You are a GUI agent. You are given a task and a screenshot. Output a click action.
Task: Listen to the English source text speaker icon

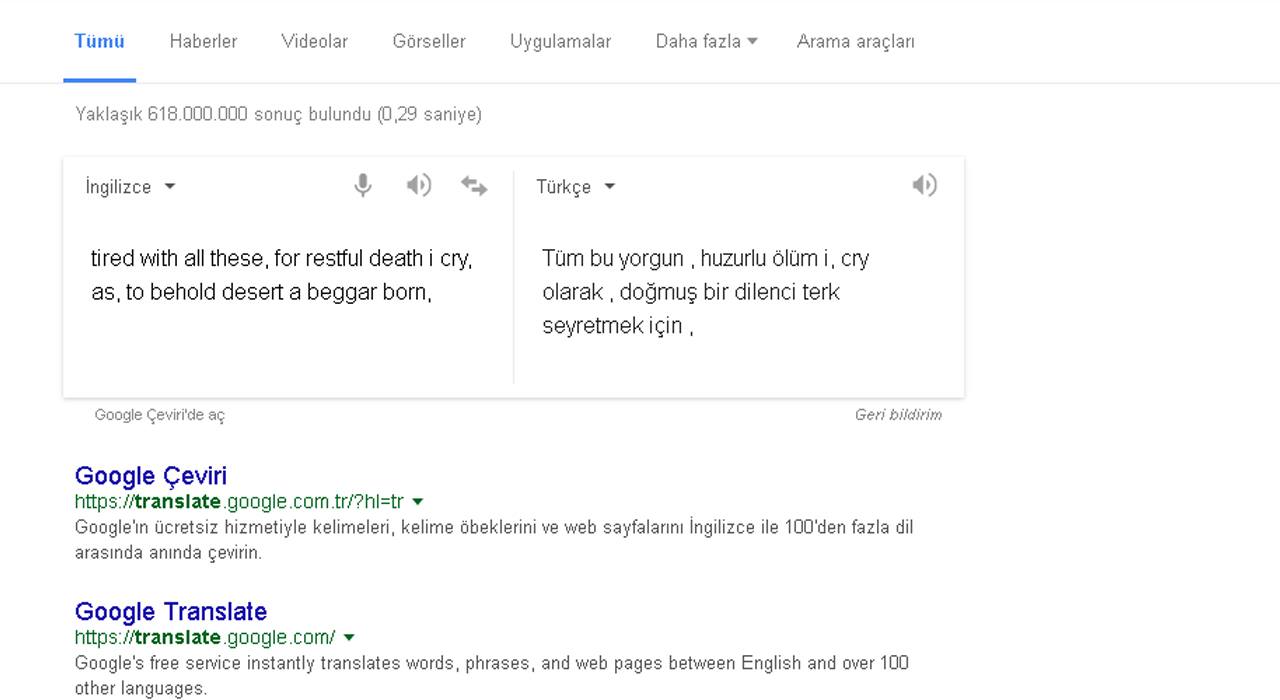[419, 185]
